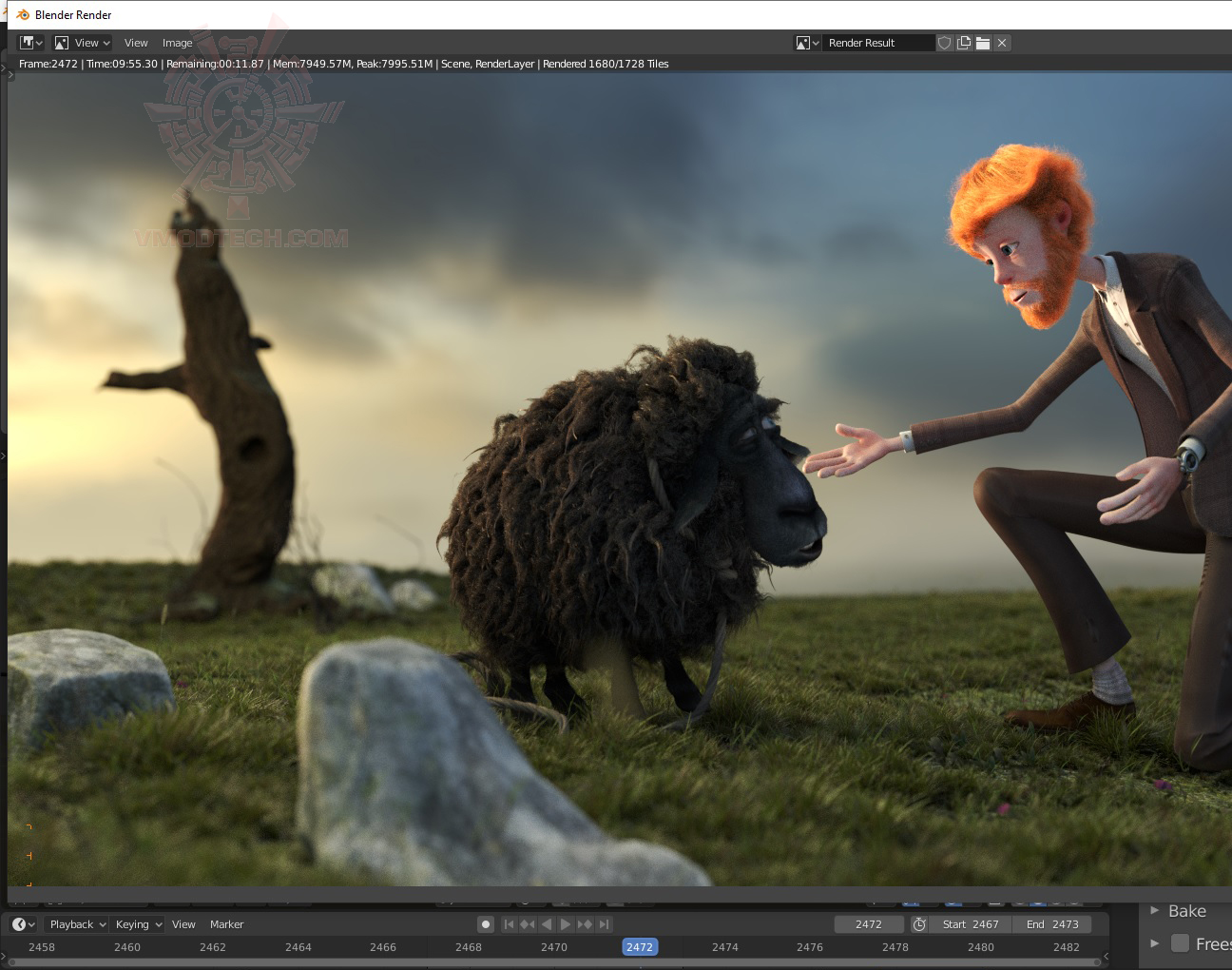Click the blue 2472 playhead marker
Image resolution: width=1232 pixels, height=970 pixels.
(640, 947)
